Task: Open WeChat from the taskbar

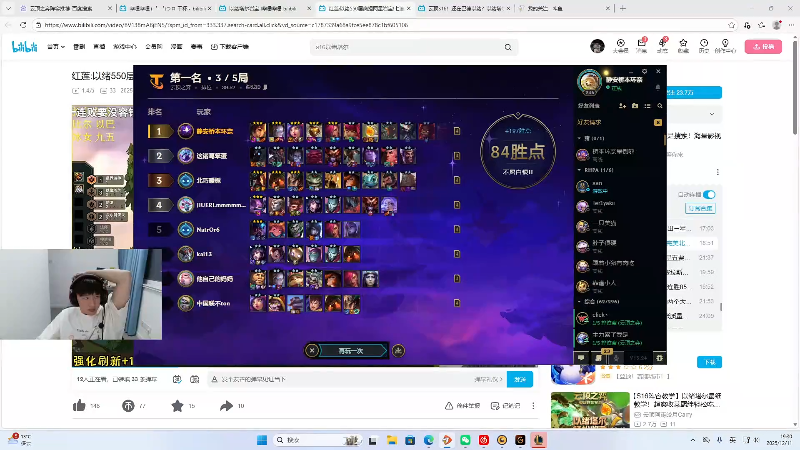Action: (465, 440)
